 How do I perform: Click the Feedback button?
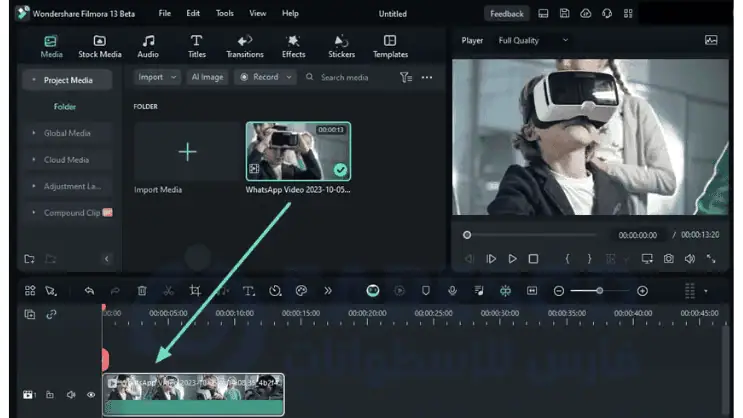[507, 14]
